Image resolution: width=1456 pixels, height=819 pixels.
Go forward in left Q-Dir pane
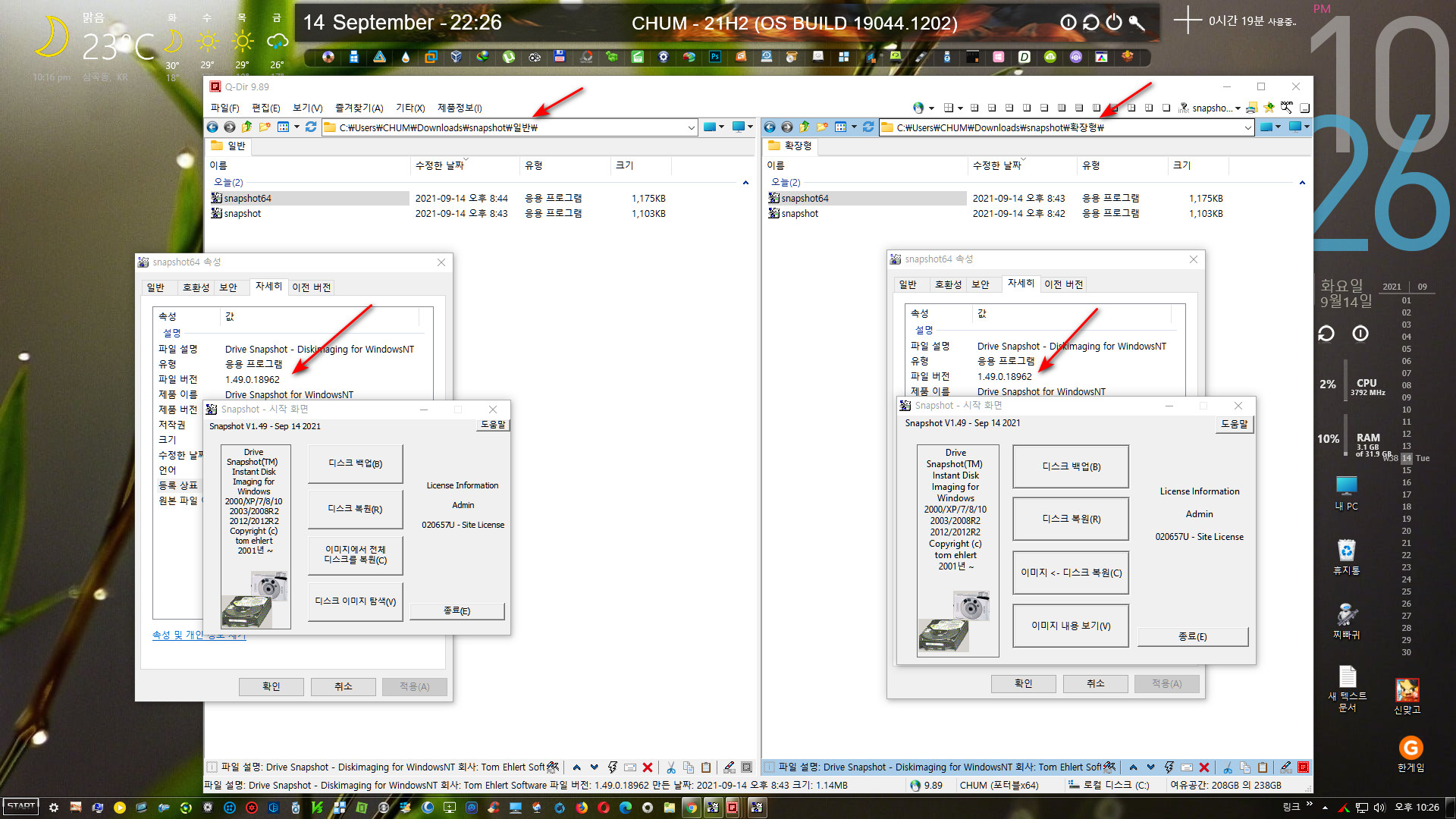coord(230,127)
